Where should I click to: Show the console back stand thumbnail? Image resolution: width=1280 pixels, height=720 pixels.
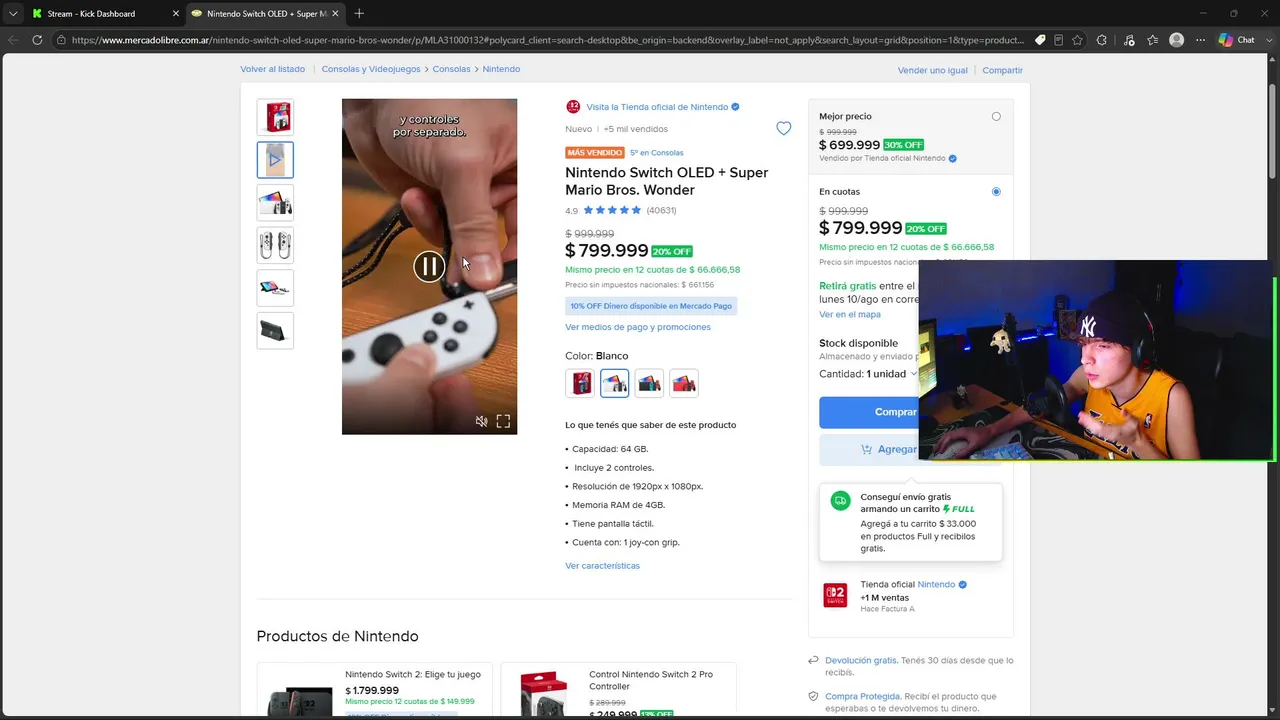pyautogui.click(x=275, y=330)
